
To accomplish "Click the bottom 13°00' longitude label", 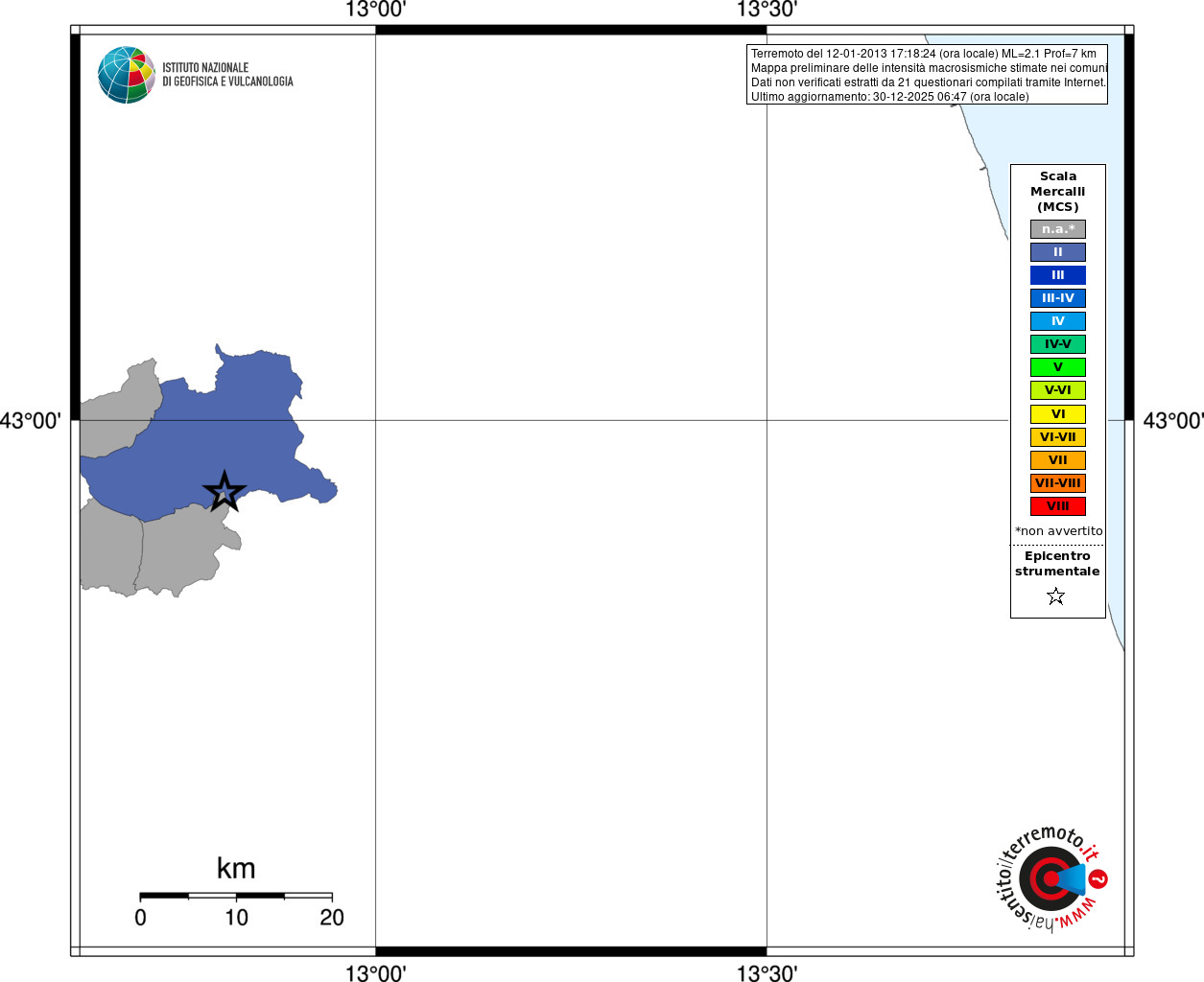I will pyautogui.click(x=375, y=973).
